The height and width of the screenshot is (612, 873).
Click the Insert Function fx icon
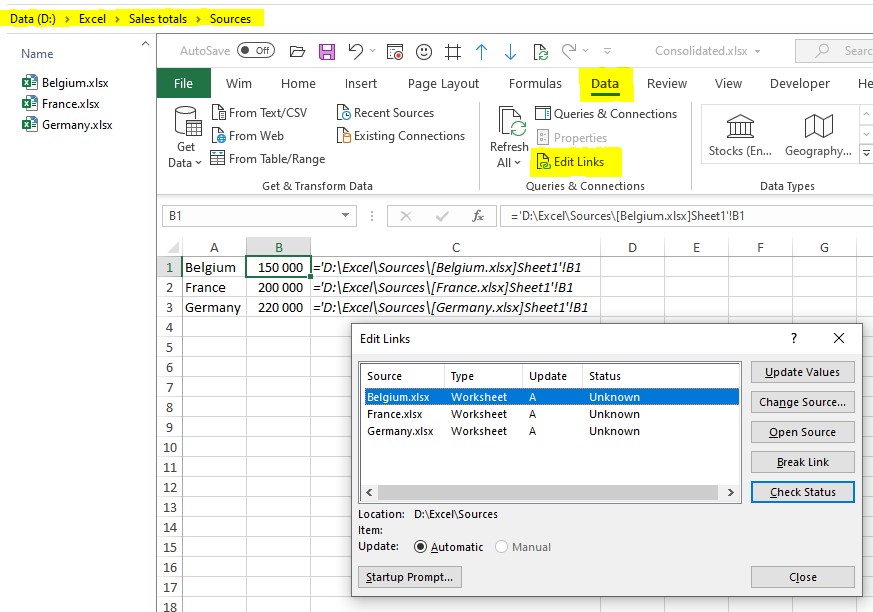tap(478, 216)
